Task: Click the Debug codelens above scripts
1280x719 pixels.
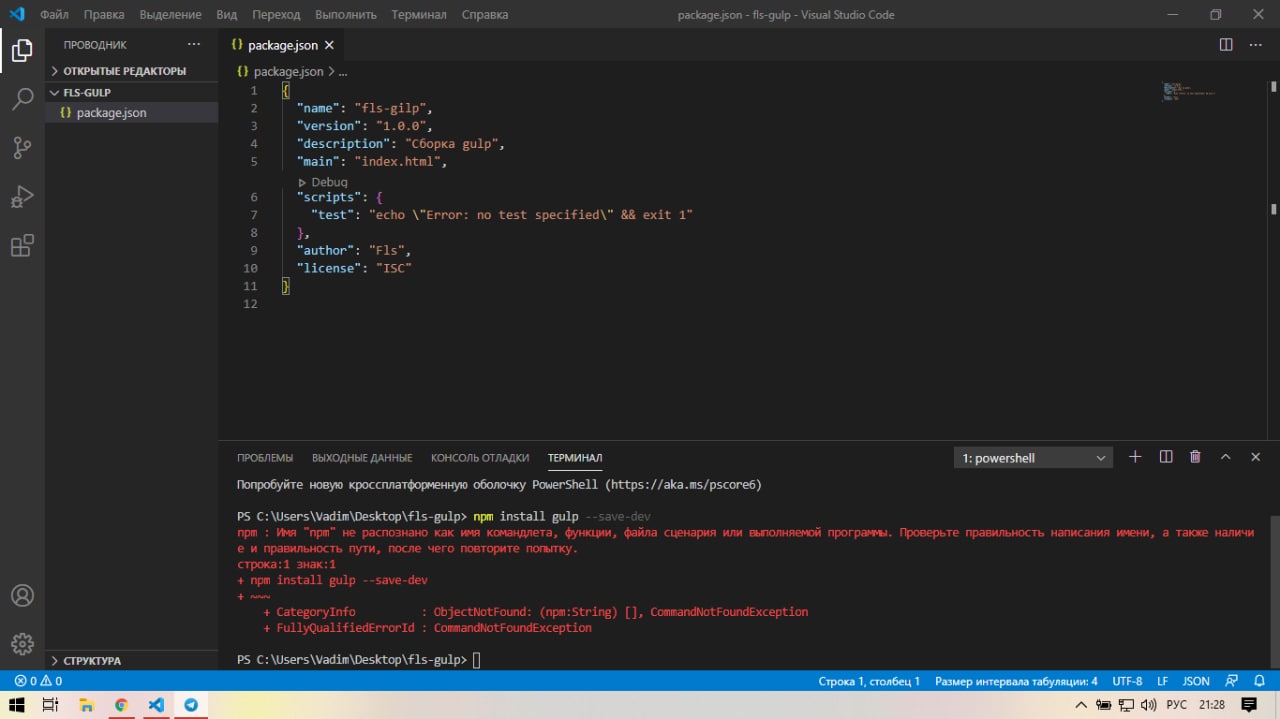Action: [x=323, y=182]
